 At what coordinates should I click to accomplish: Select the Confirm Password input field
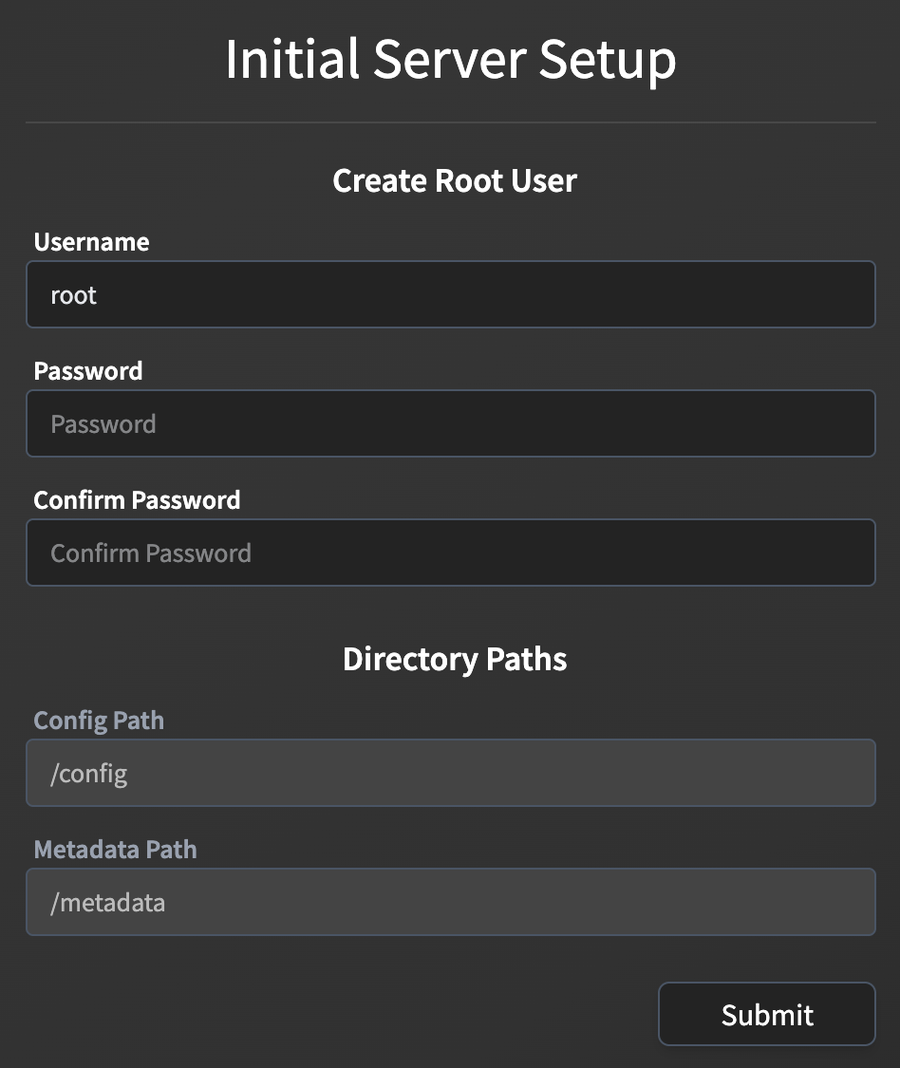pyautogui.click(x=450, y=552)
